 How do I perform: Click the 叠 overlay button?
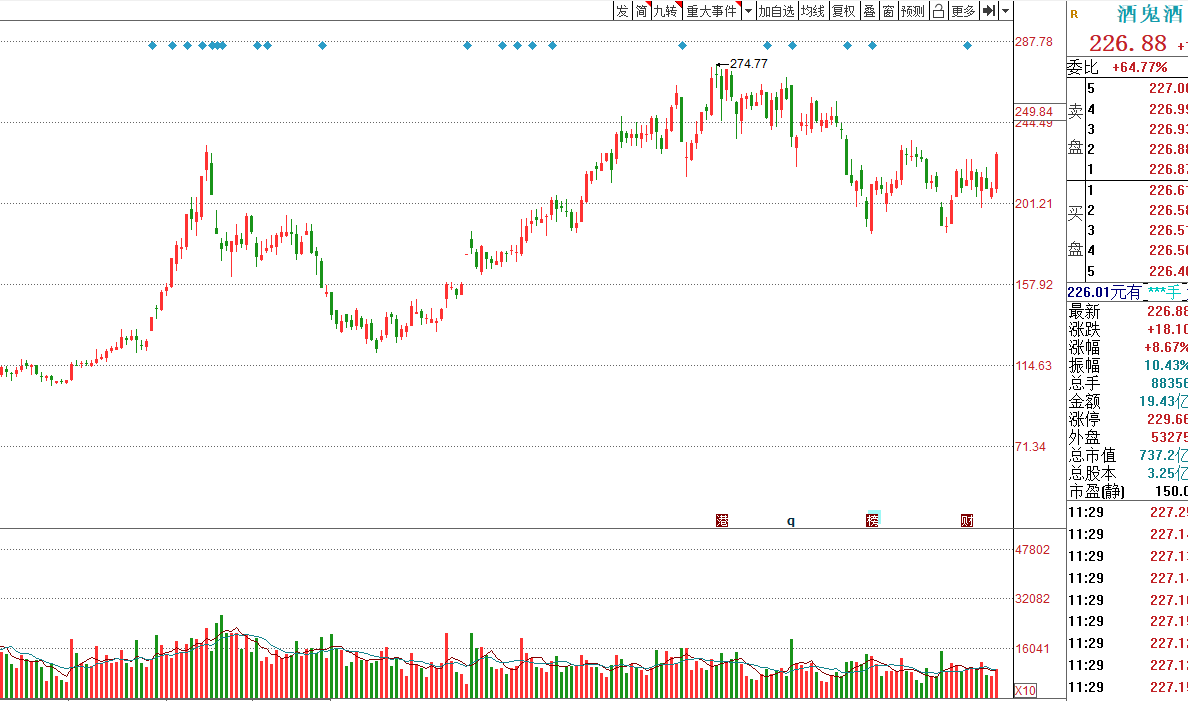click(870, 11)
